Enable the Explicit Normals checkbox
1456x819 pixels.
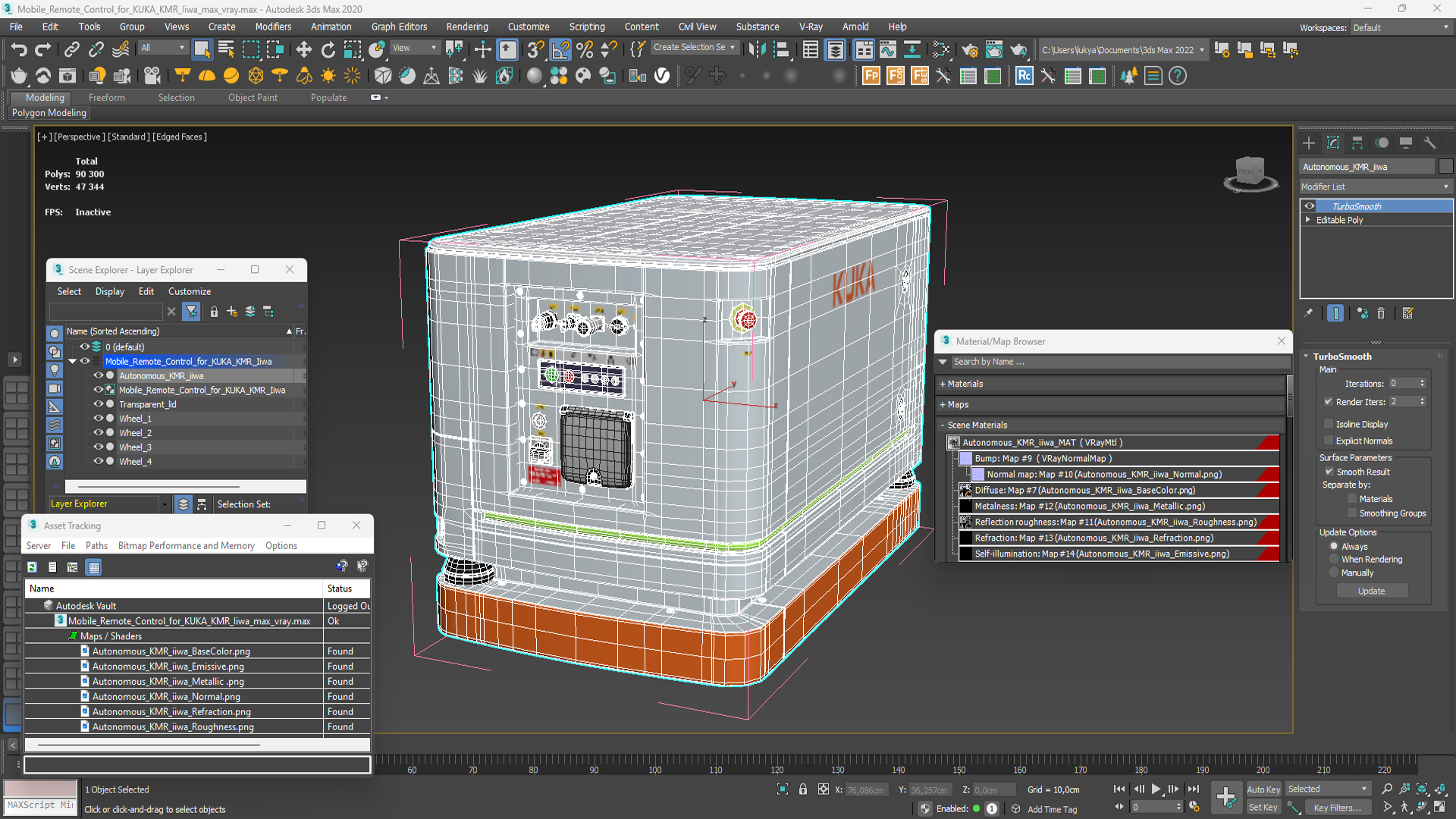tap(1329, 441)
